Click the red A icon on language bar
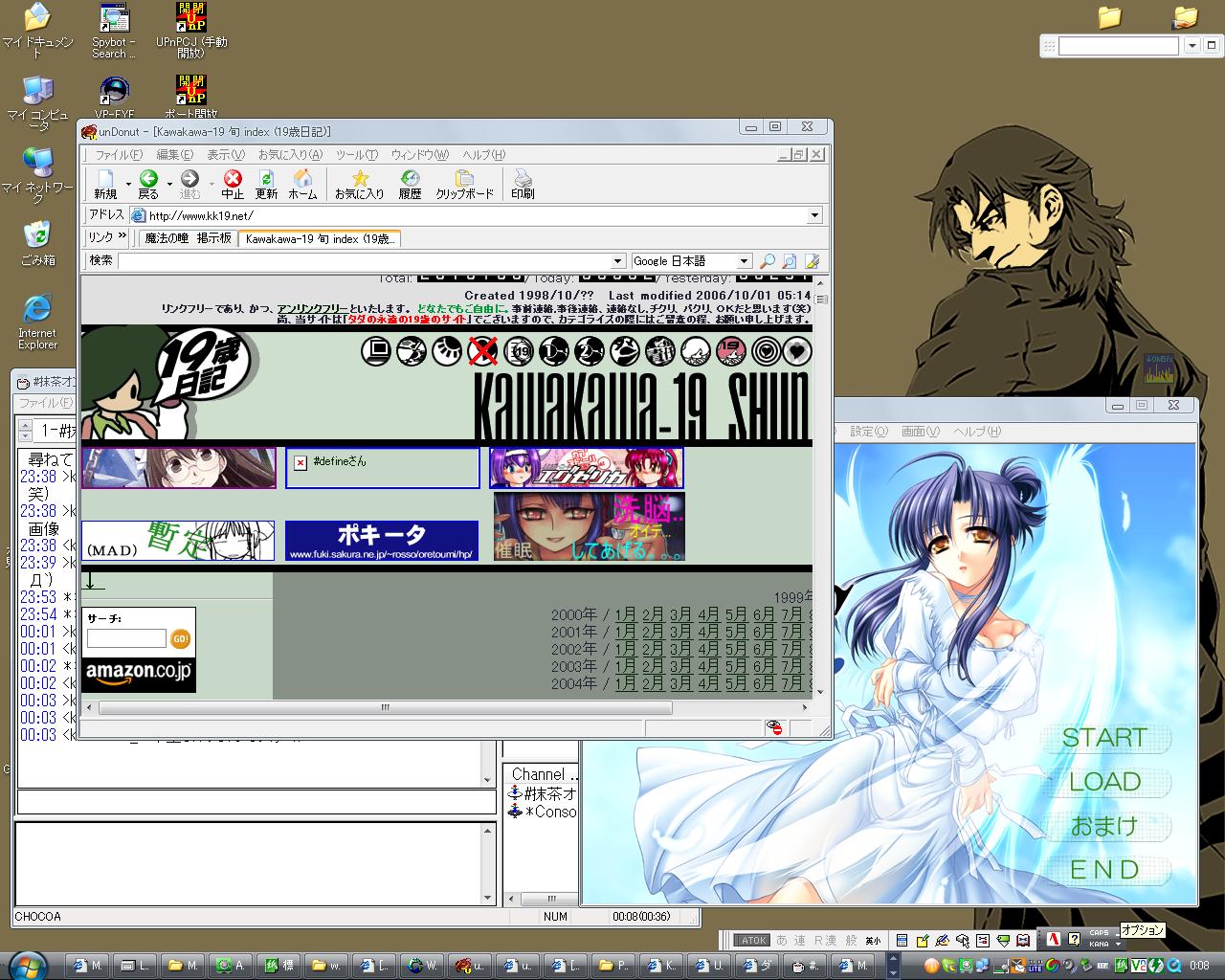The width and height of the screenshot is (1225, 980). [x=1054, y=940]
